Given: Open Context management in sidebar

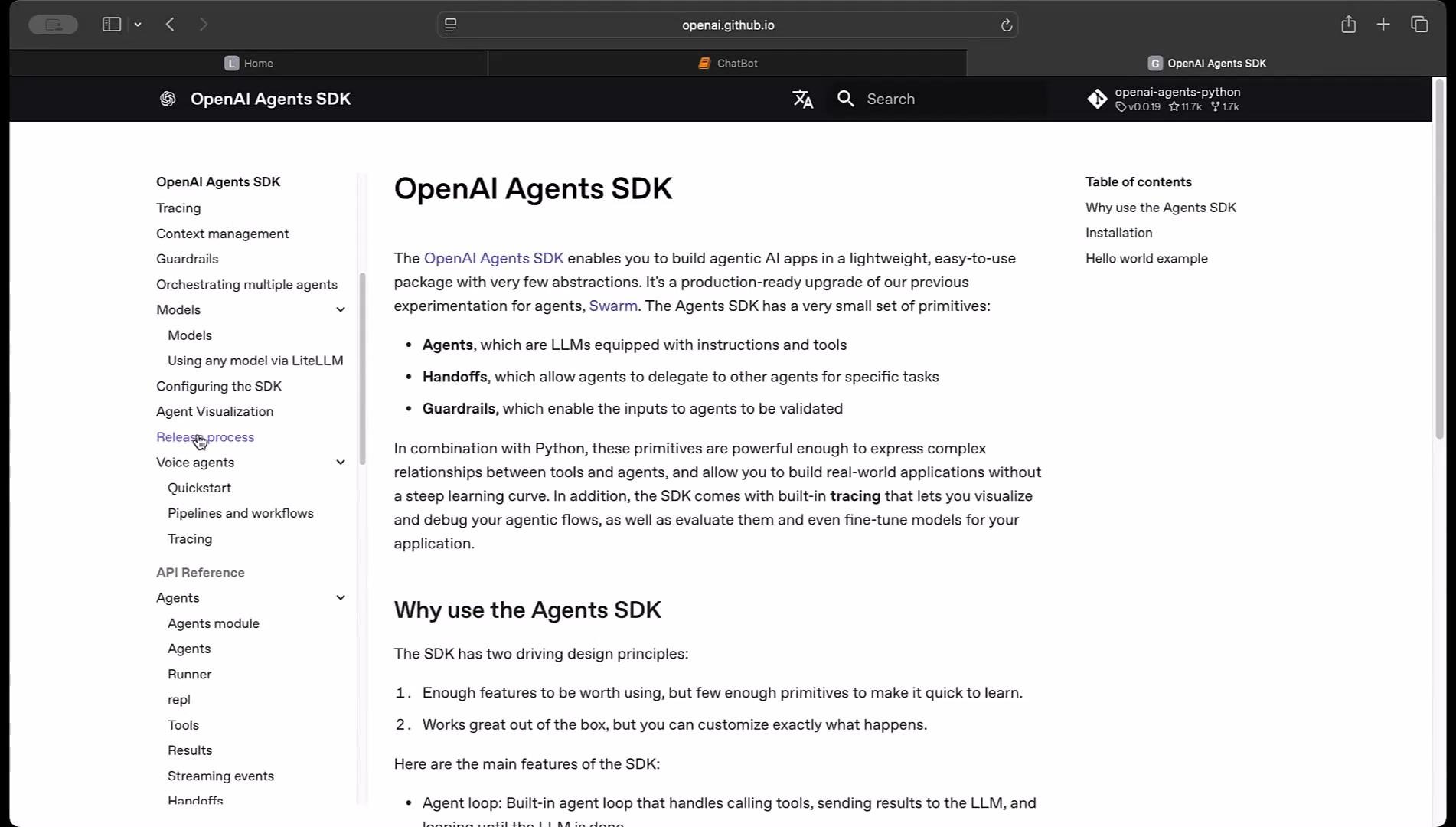Looking at the screenshot, I should (223, 234).
